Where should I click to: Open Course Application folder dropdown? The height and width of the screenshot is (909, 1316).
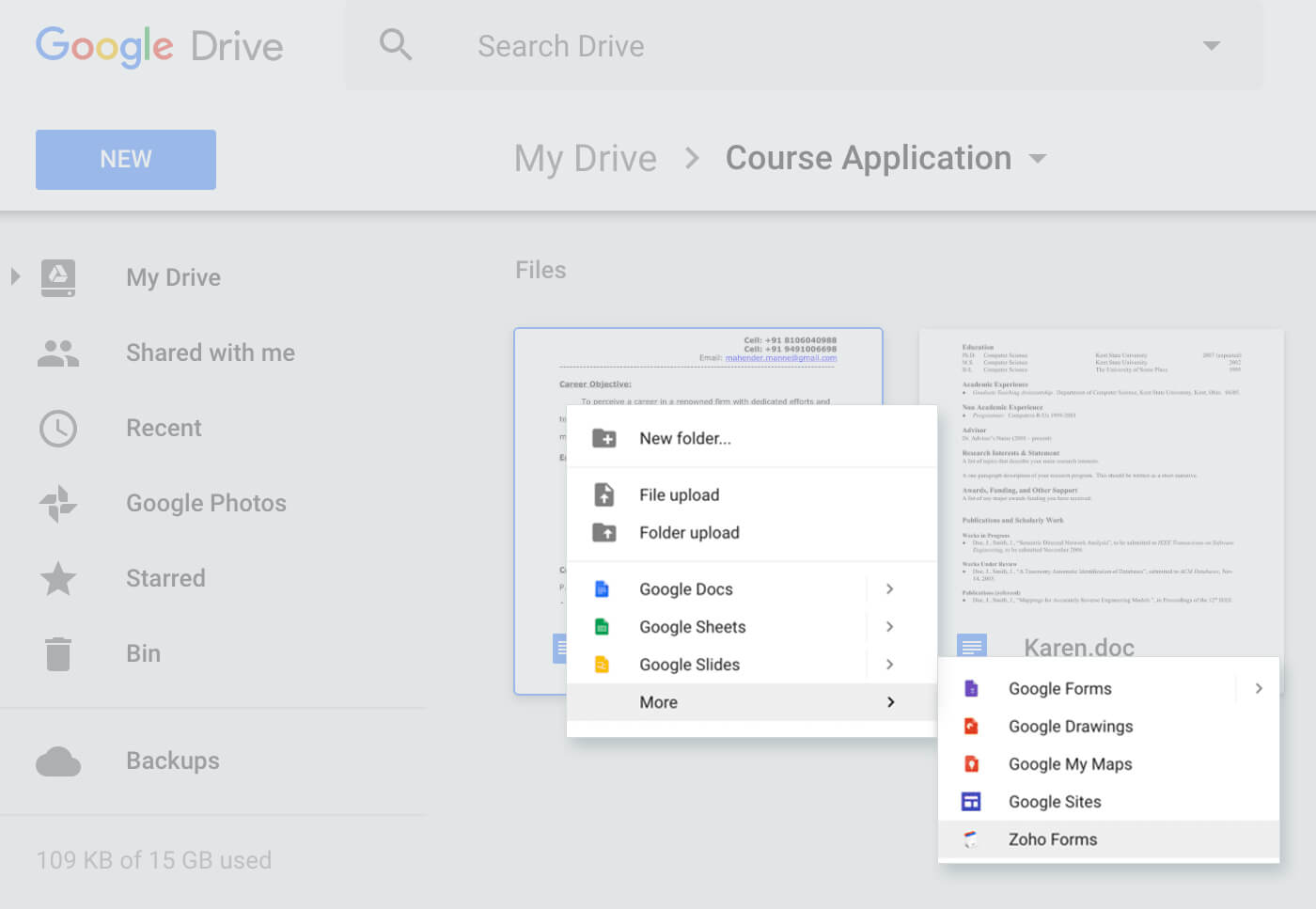point(1038,159)
